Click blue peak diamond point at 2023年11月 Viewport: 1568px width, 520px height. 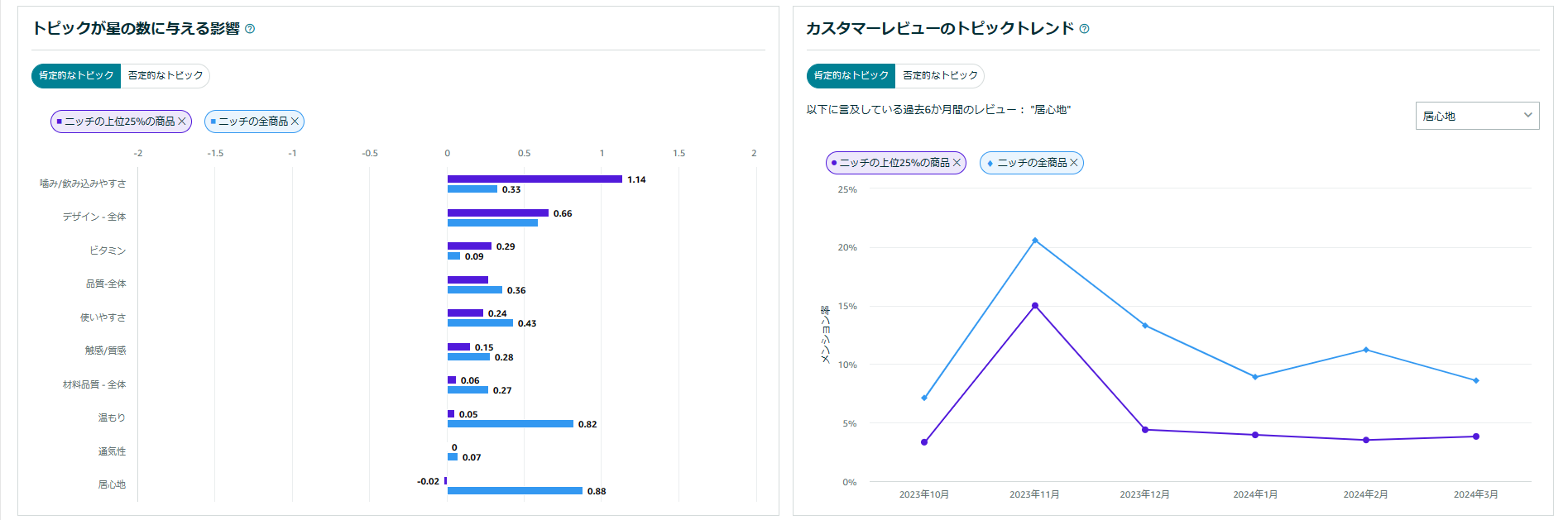pos(1034,241)
